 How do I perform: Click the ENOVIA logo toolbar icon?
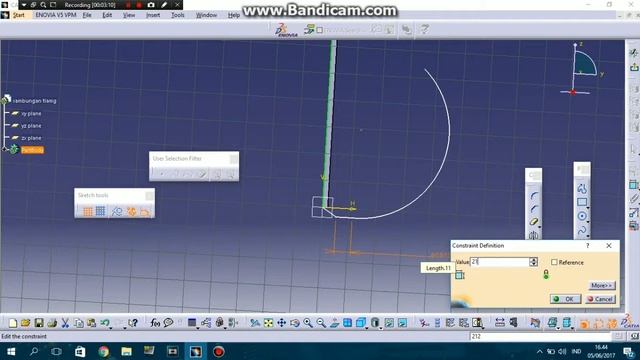pyautogui.click(x=286, y=30)
